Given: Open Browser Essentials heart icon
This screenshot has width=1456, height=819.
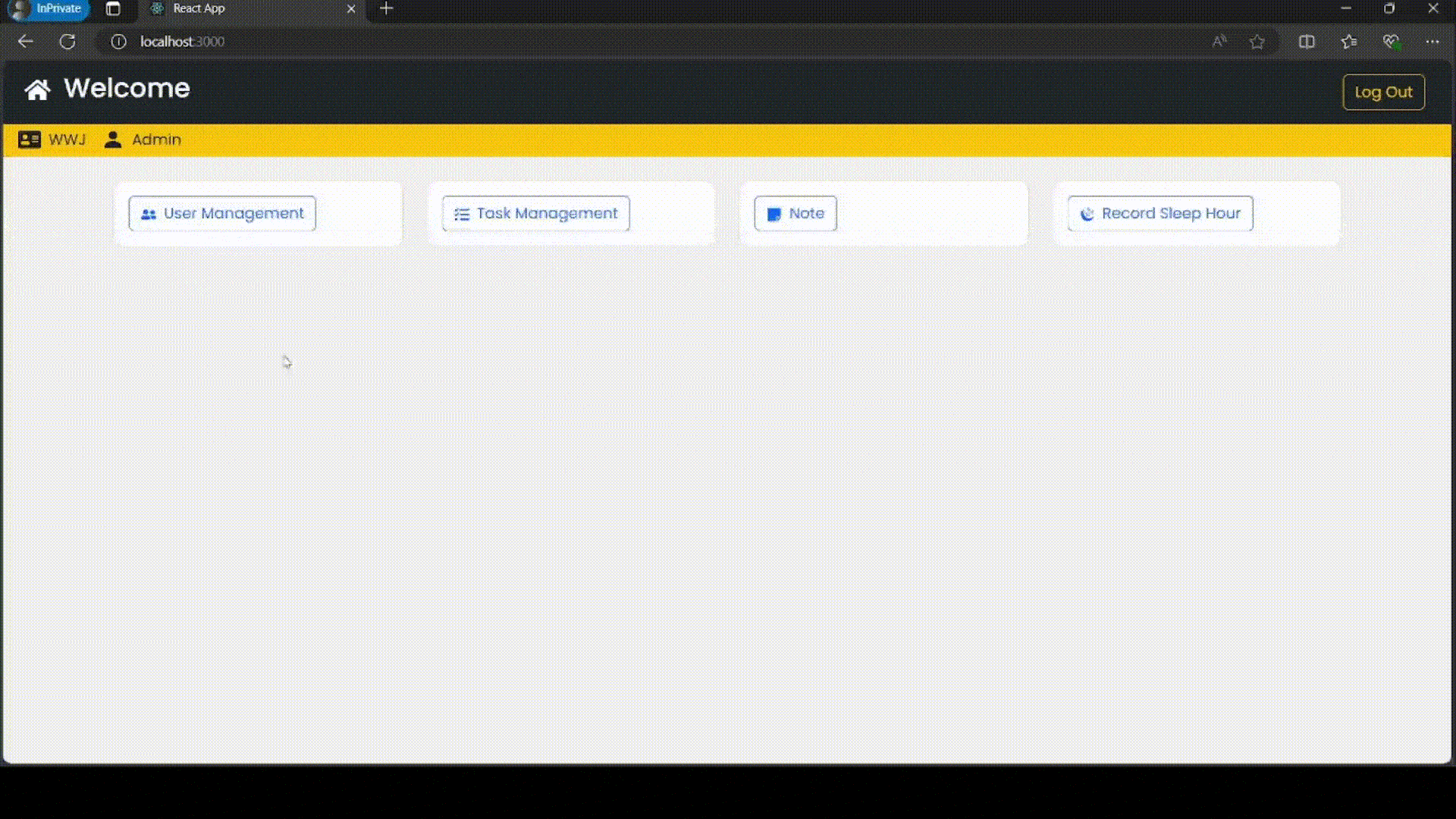Looking at the screenshot, I should coord(1391,42).
